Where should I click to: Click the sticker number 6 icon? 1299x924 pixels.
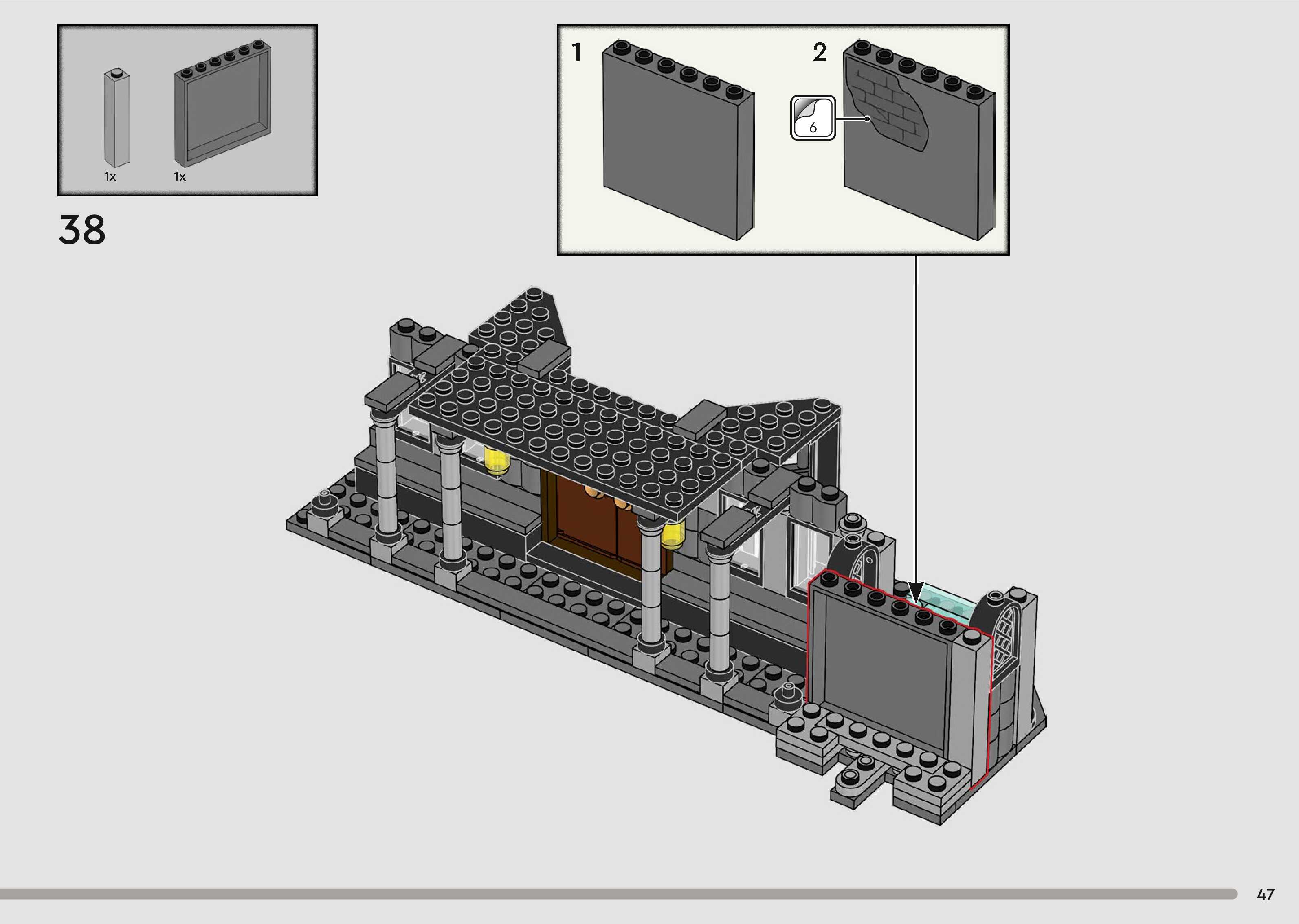click(813, 118)
